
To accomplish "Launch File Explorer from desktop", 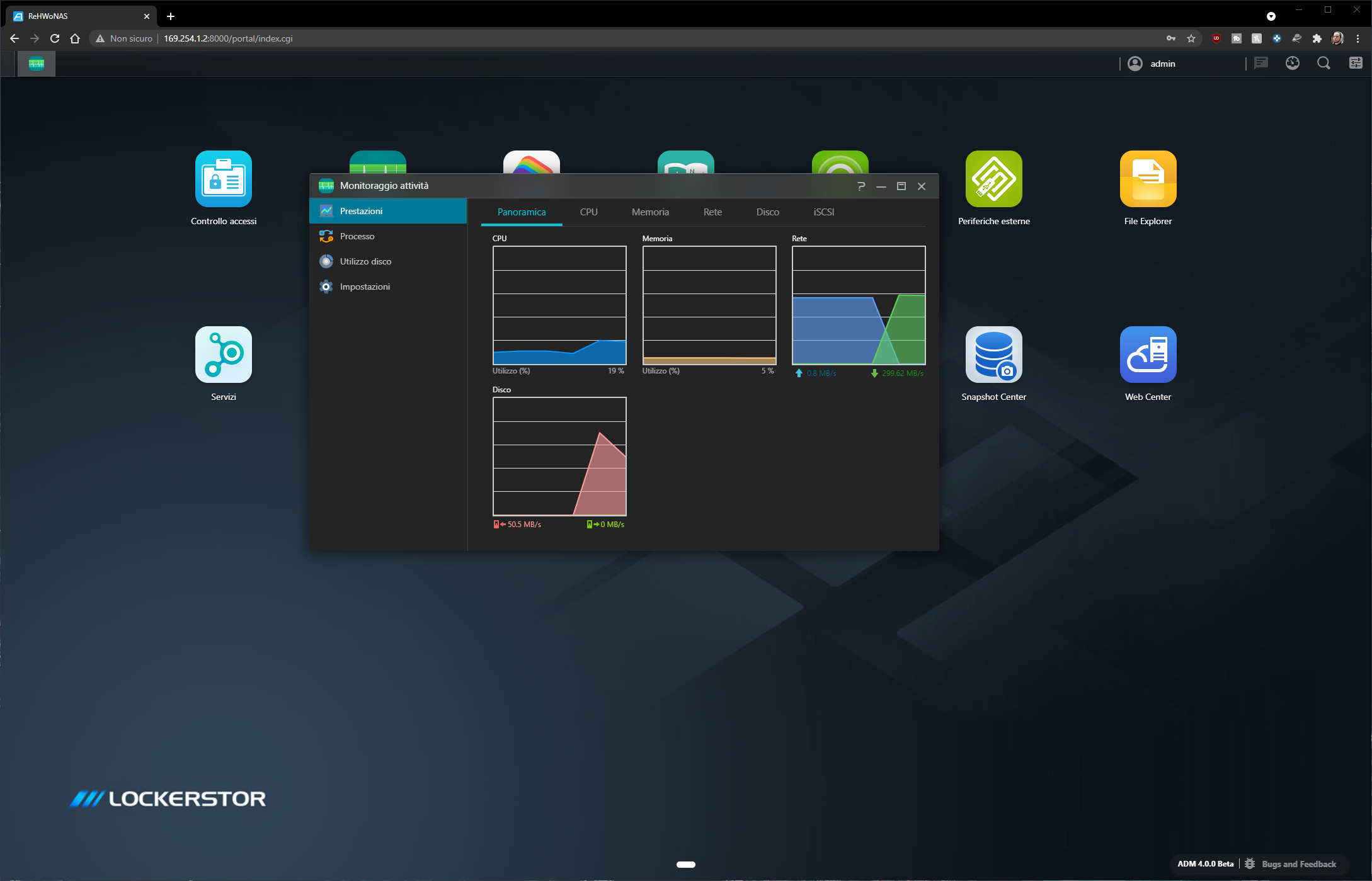I will (x=1148, y=179).
